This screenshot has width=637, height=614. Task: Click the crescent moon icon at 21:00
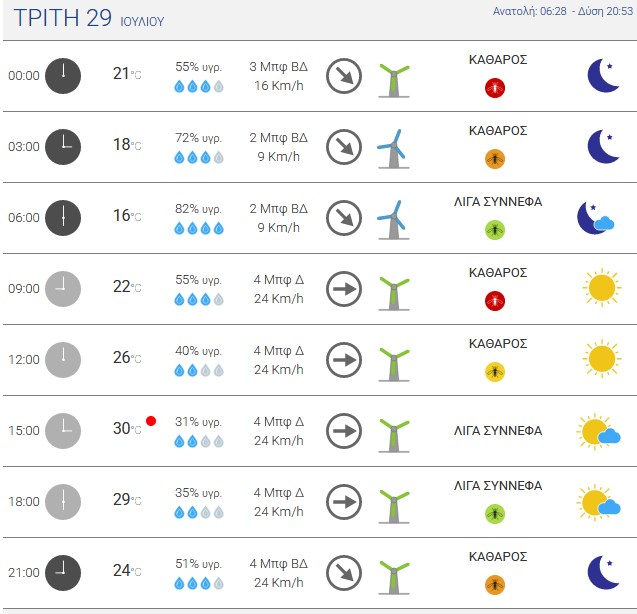(604, 572)
